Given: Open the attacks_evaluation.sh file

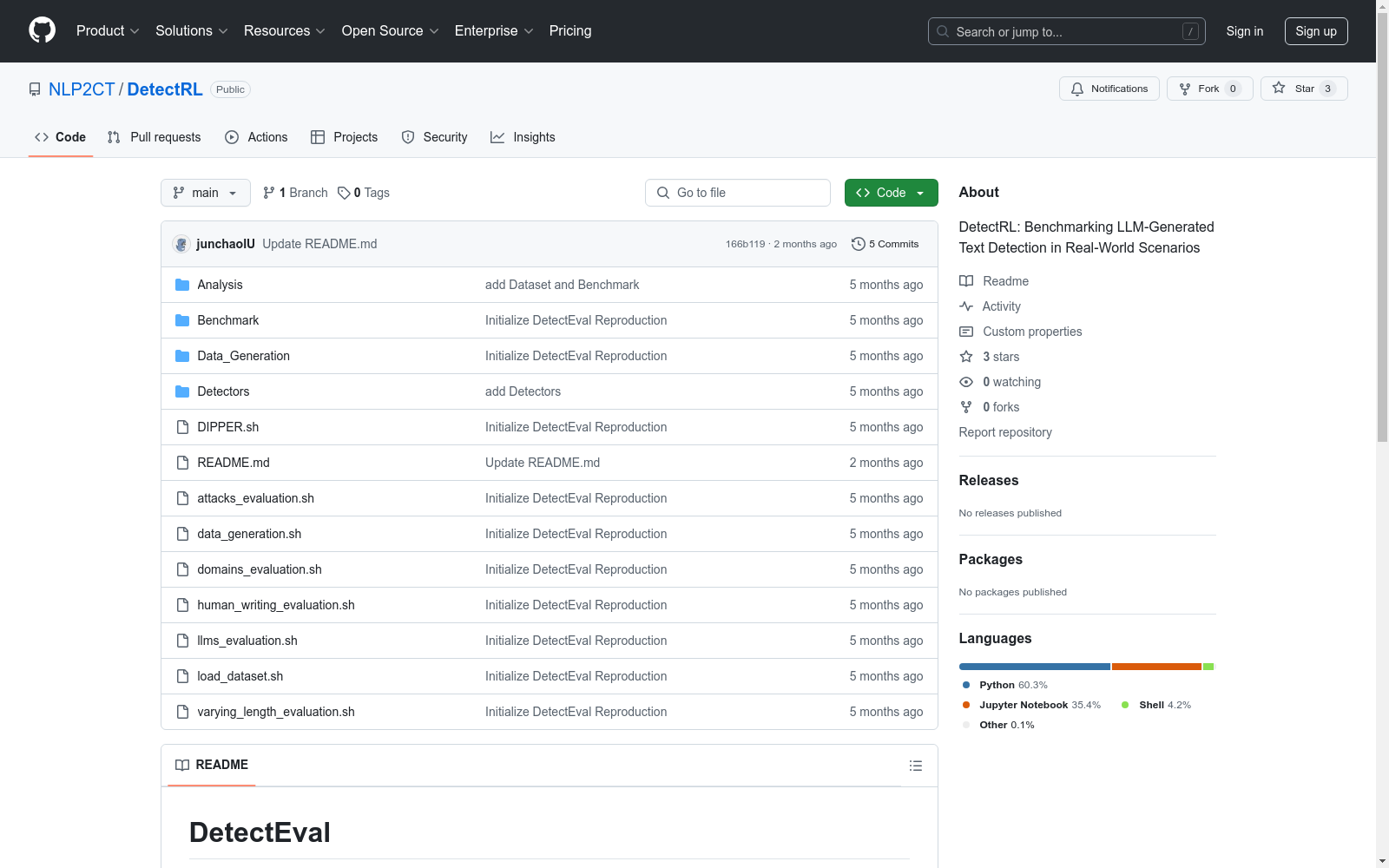Looking at the screenshot, I should 256,498.
